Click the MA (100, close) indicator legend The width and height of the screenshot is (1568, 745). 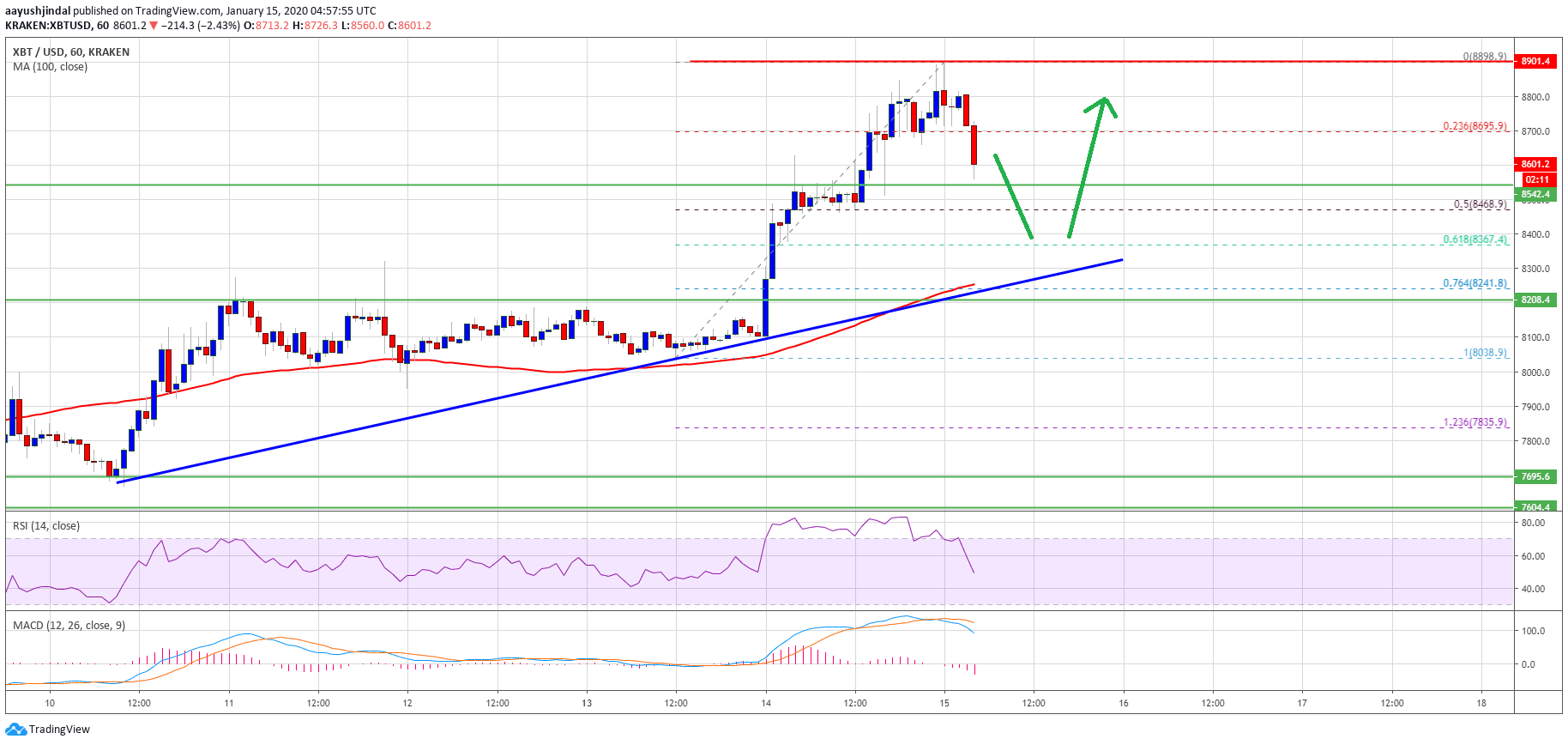point(50,67)
